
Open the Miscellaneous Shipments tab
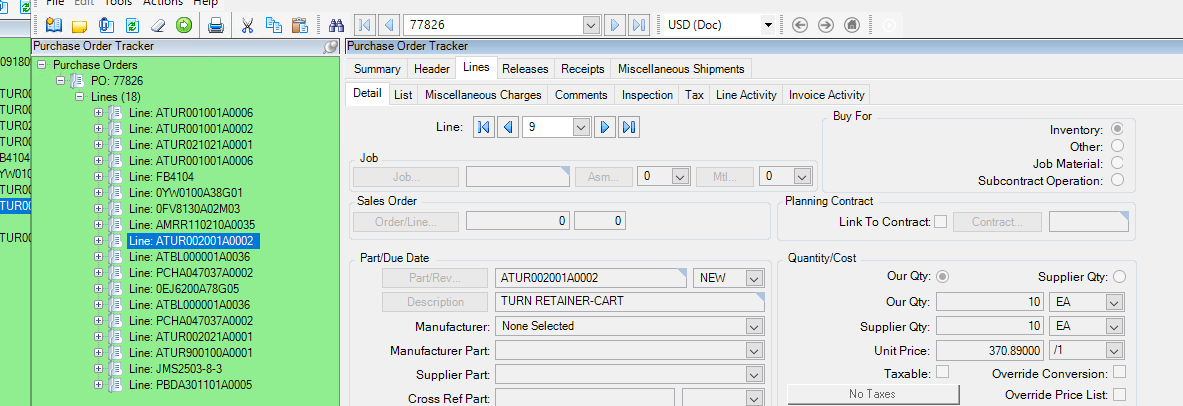[x=681, y=69]
